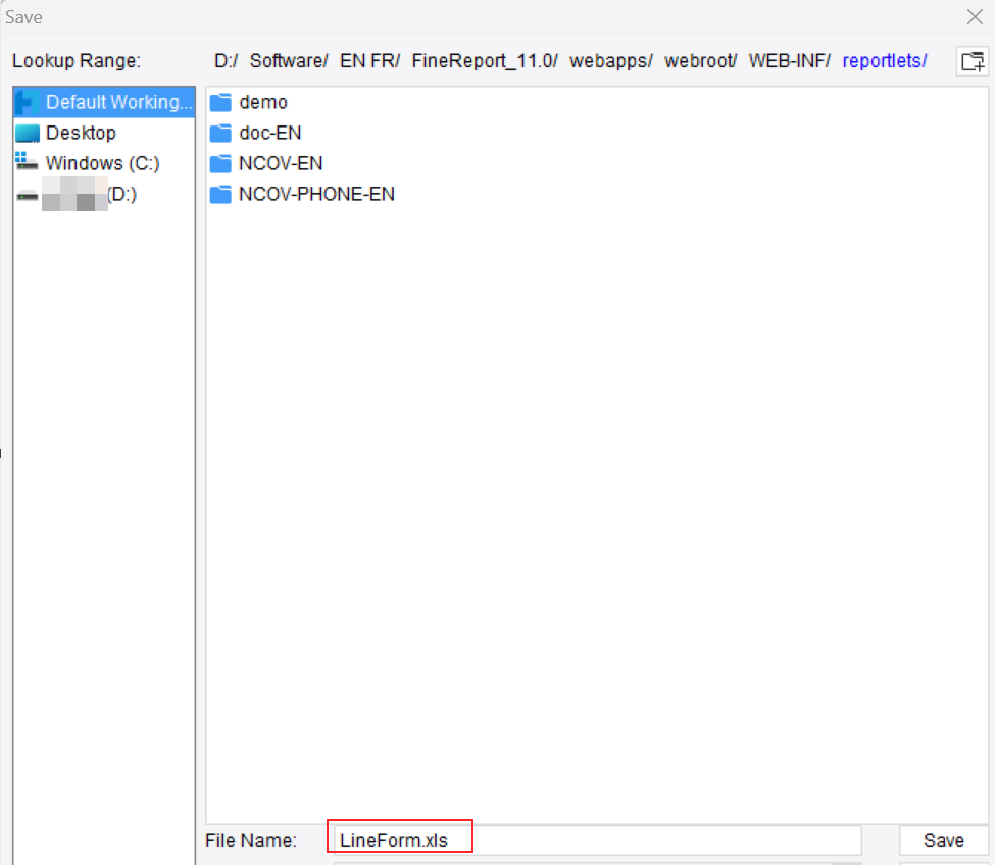The image size is (995, 865).
Task: Click the D: drive disk icon
Action: click(27, 195)
